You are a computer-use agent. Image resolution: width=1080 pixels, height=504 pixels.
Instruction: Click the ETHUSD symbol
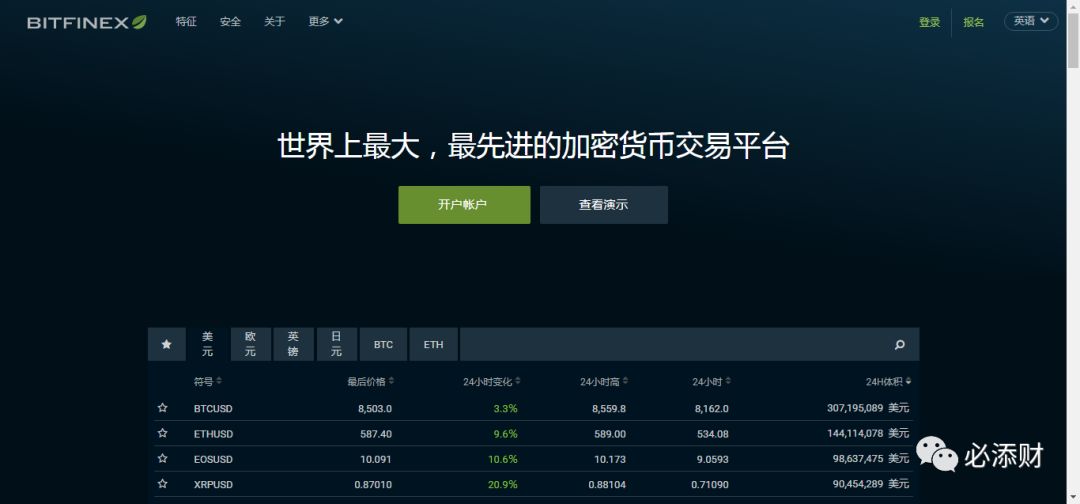213,434
